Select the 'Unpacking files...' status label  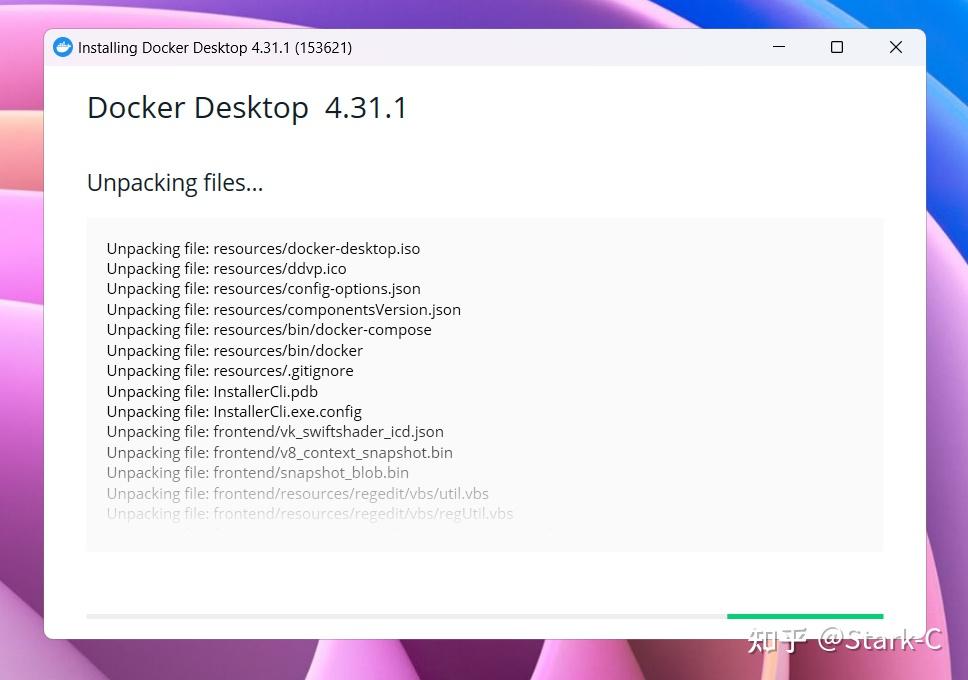click(x=175, y=182)
